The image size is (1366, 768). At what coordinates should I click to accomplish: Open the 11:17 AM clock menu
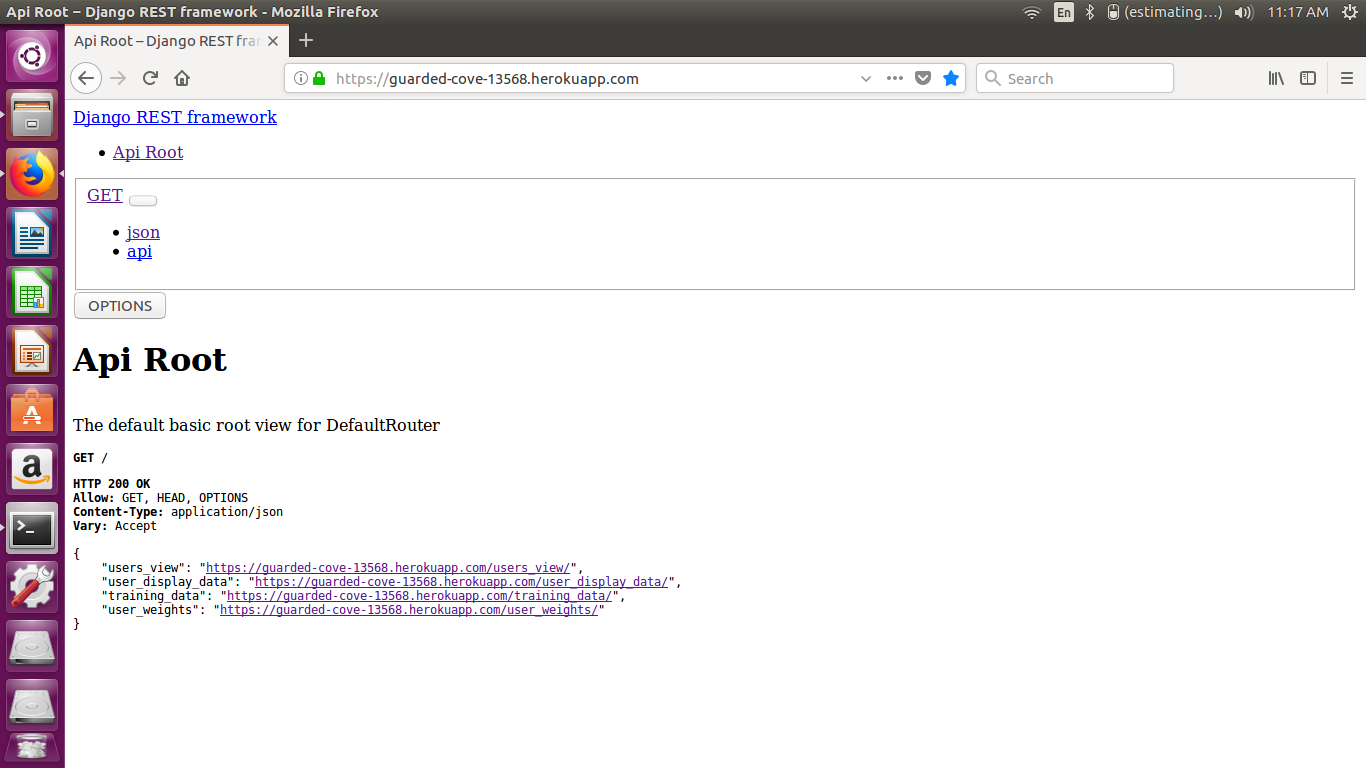point(1298,12)
